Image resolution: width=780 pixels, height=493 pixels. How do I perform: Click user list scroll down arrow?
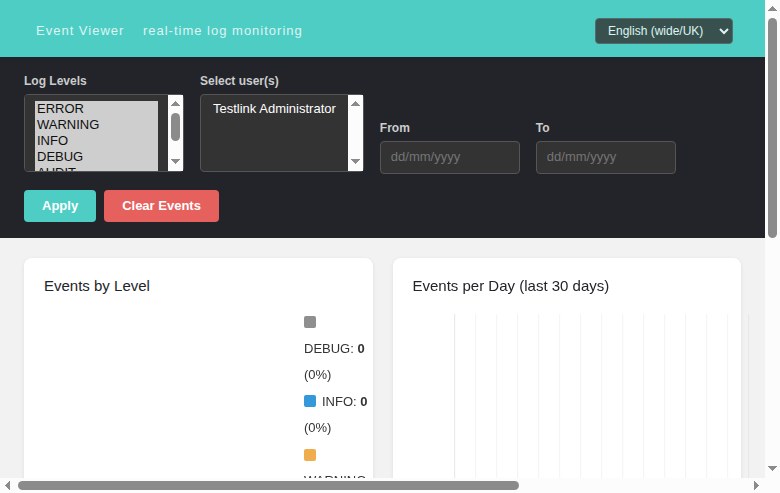355,161
